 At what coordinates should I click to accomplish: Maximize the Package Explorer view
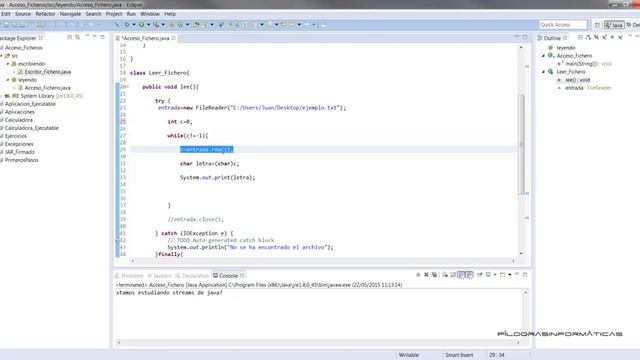(103, 37)
